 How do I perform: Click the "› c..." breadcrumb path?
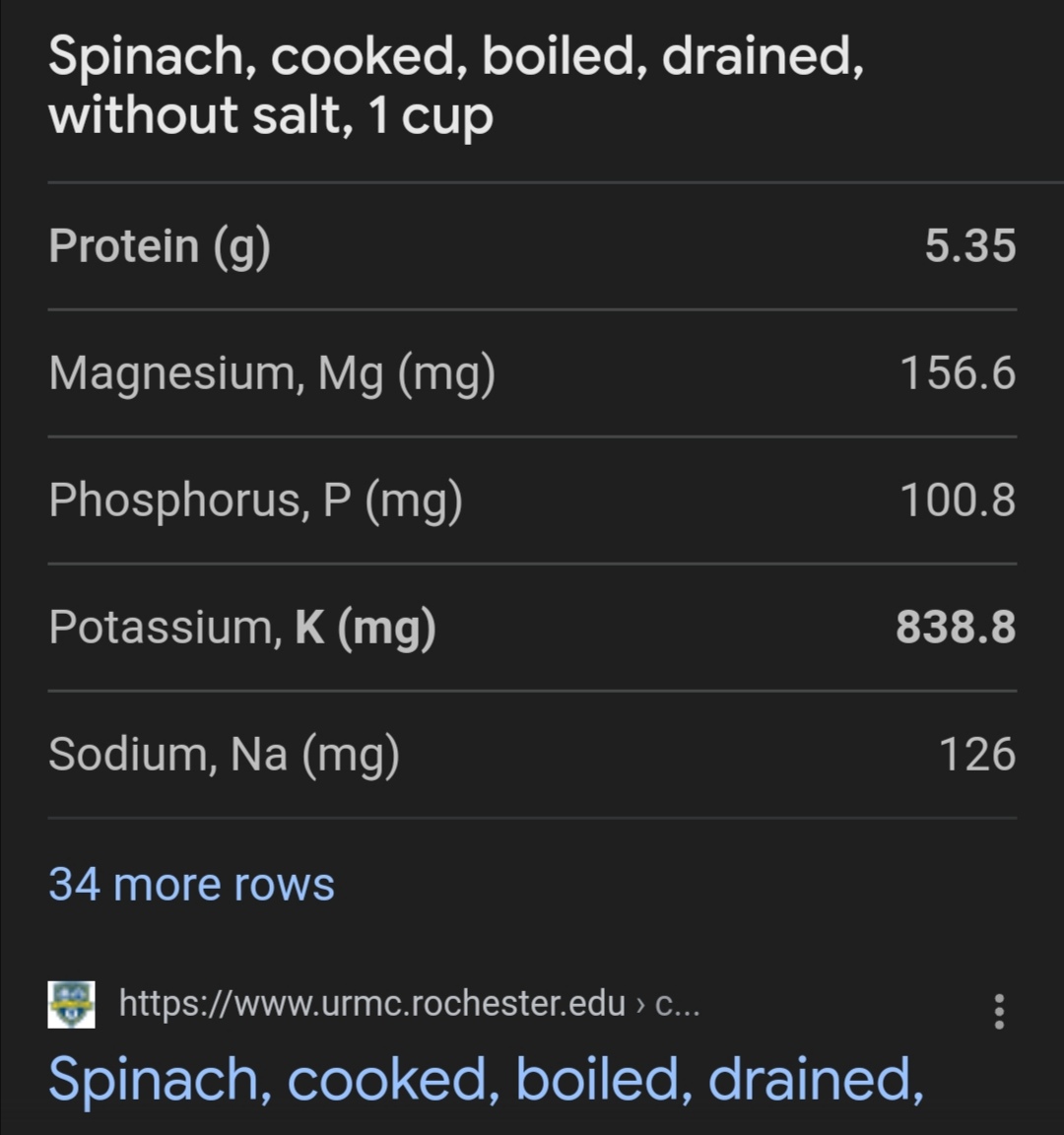point(667,1004)
